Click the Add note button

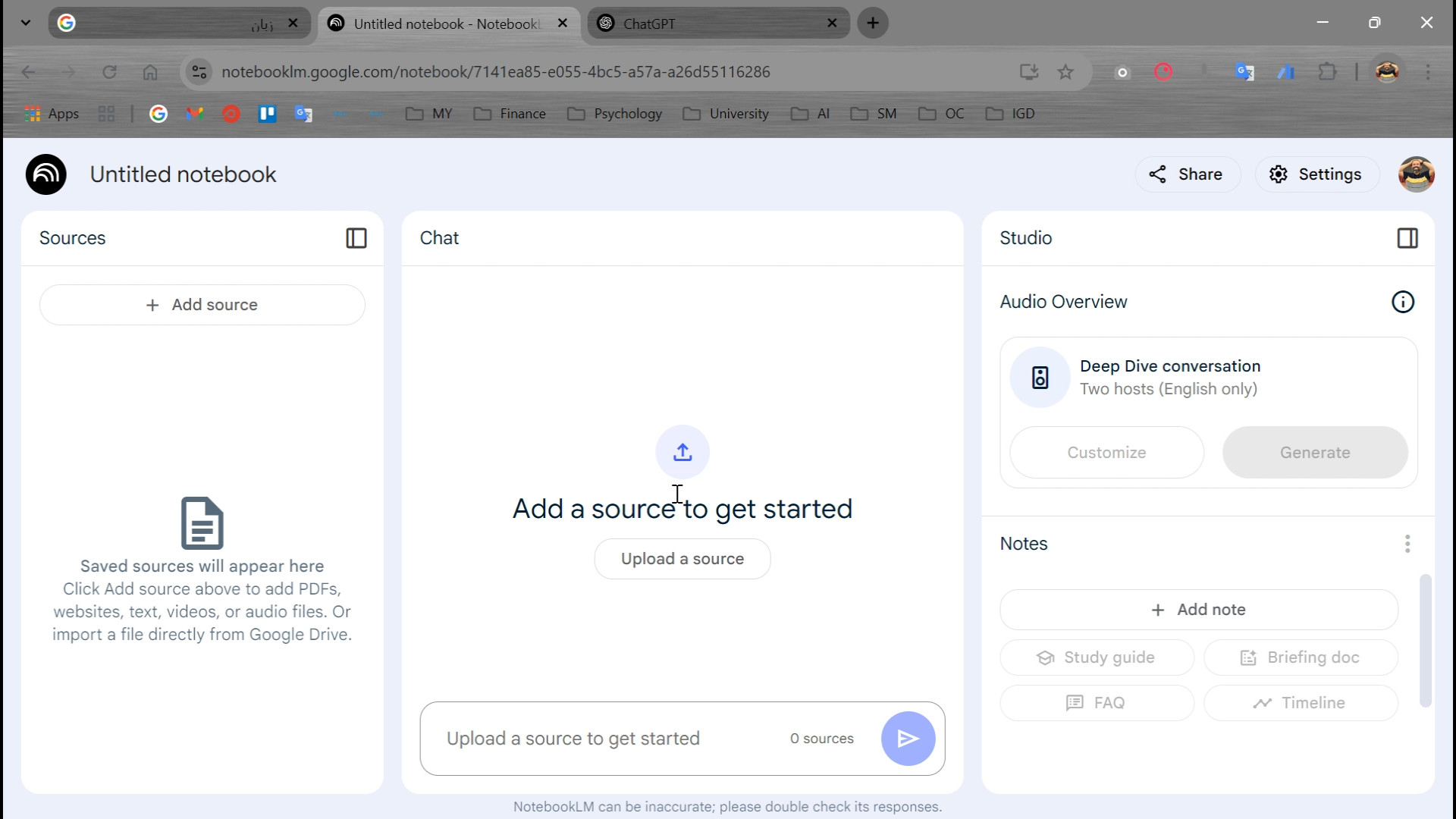pyautogui.click(x=1199, y=610)
